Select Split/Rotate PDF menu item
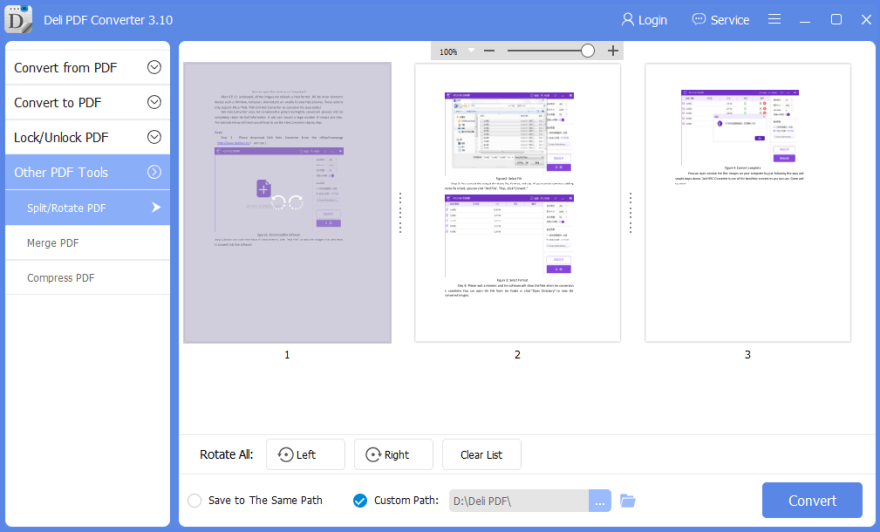The image size is (880, 532). pyautogui.click(x=88, y=208)
